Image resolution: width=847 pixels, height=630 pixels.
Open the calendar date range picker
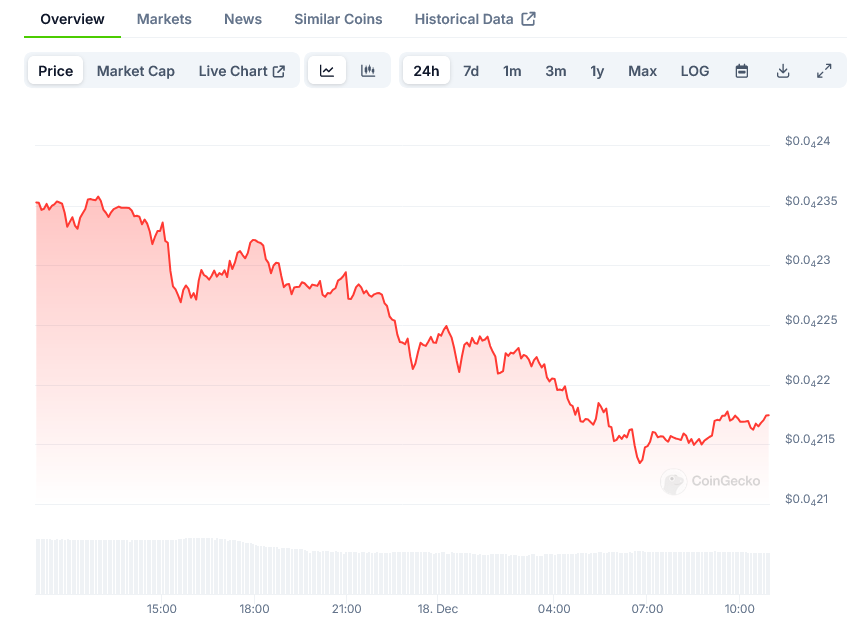742,71
